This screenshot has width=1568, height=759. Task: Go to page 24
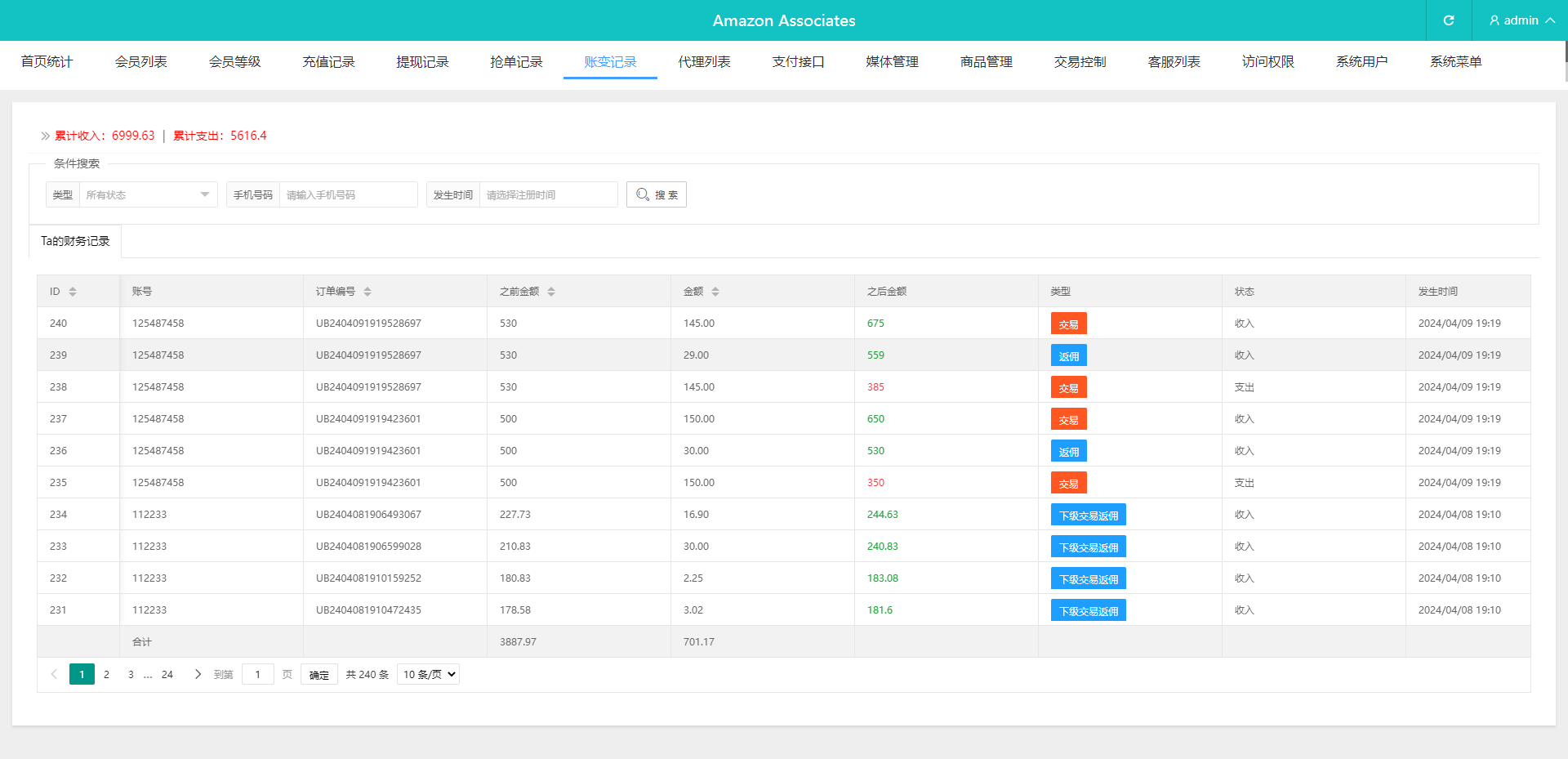[167, 674]
